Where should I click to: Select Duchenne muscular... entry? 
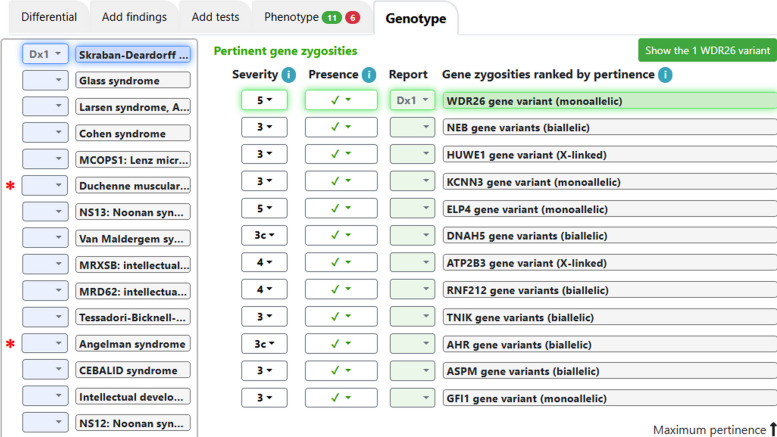tap(133, 186)
